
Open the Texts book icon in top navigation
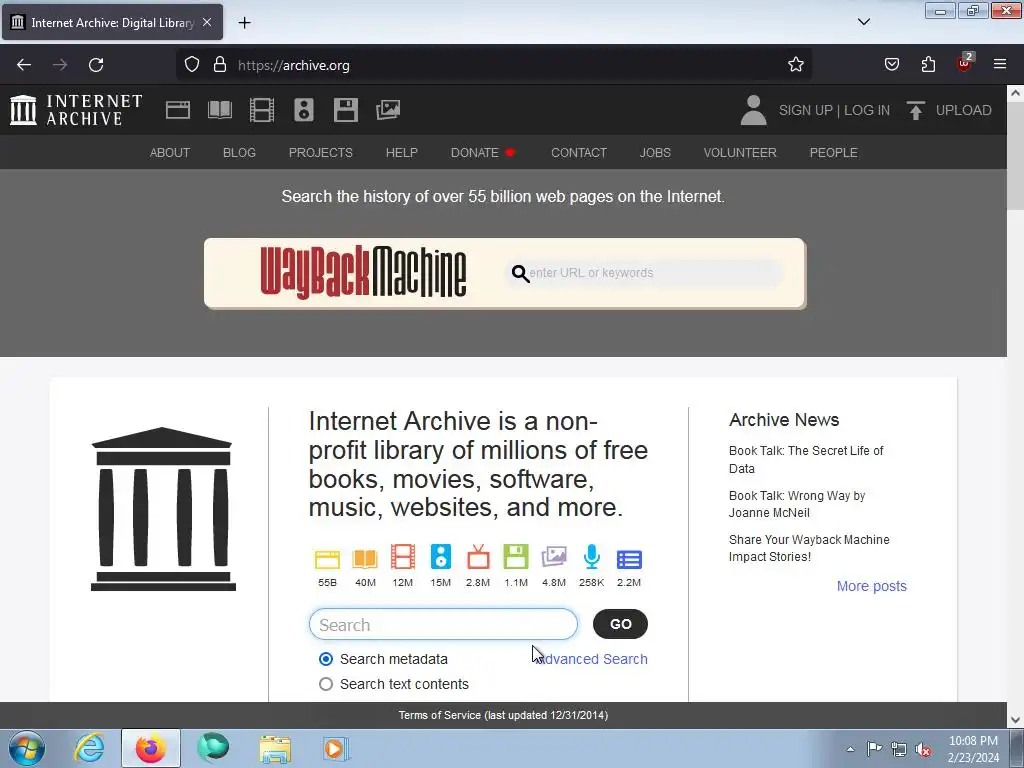point(220,110)
